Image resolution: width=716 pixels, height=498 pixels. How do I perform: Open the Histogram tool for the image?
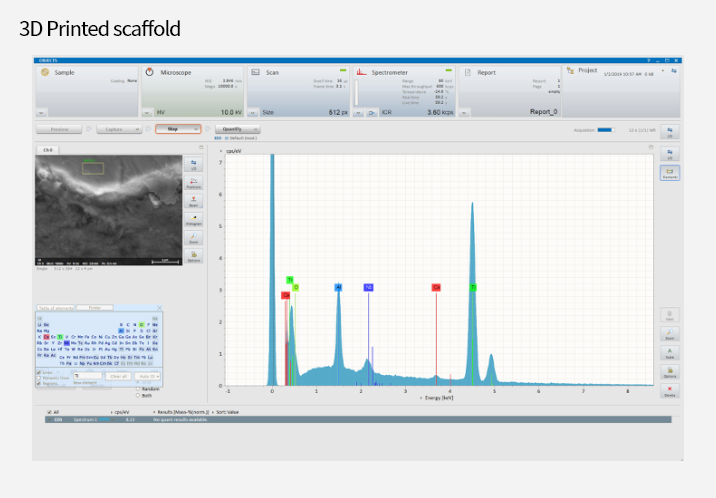[x=195, y=218]
